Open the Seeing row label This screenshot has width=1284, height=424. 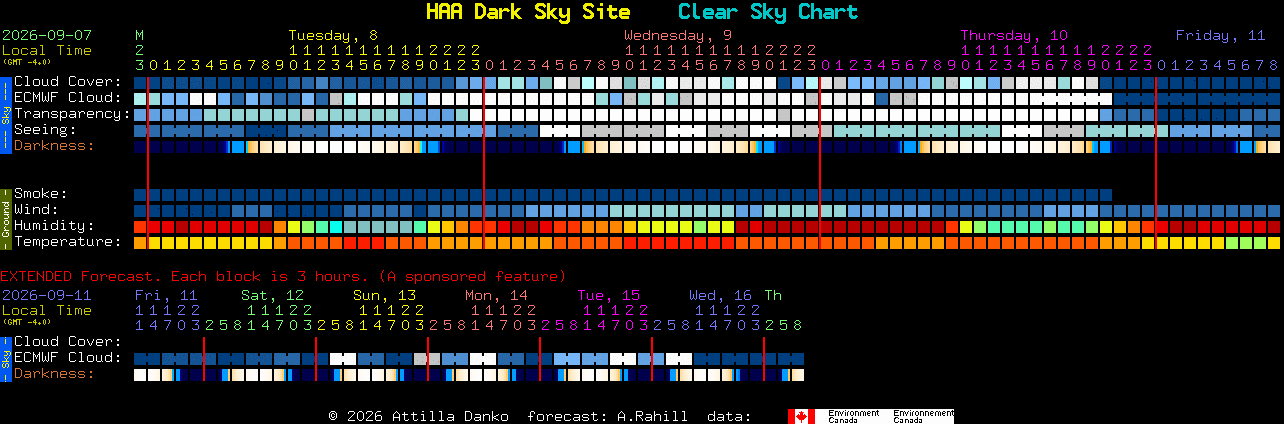click(x=45, y=130)
